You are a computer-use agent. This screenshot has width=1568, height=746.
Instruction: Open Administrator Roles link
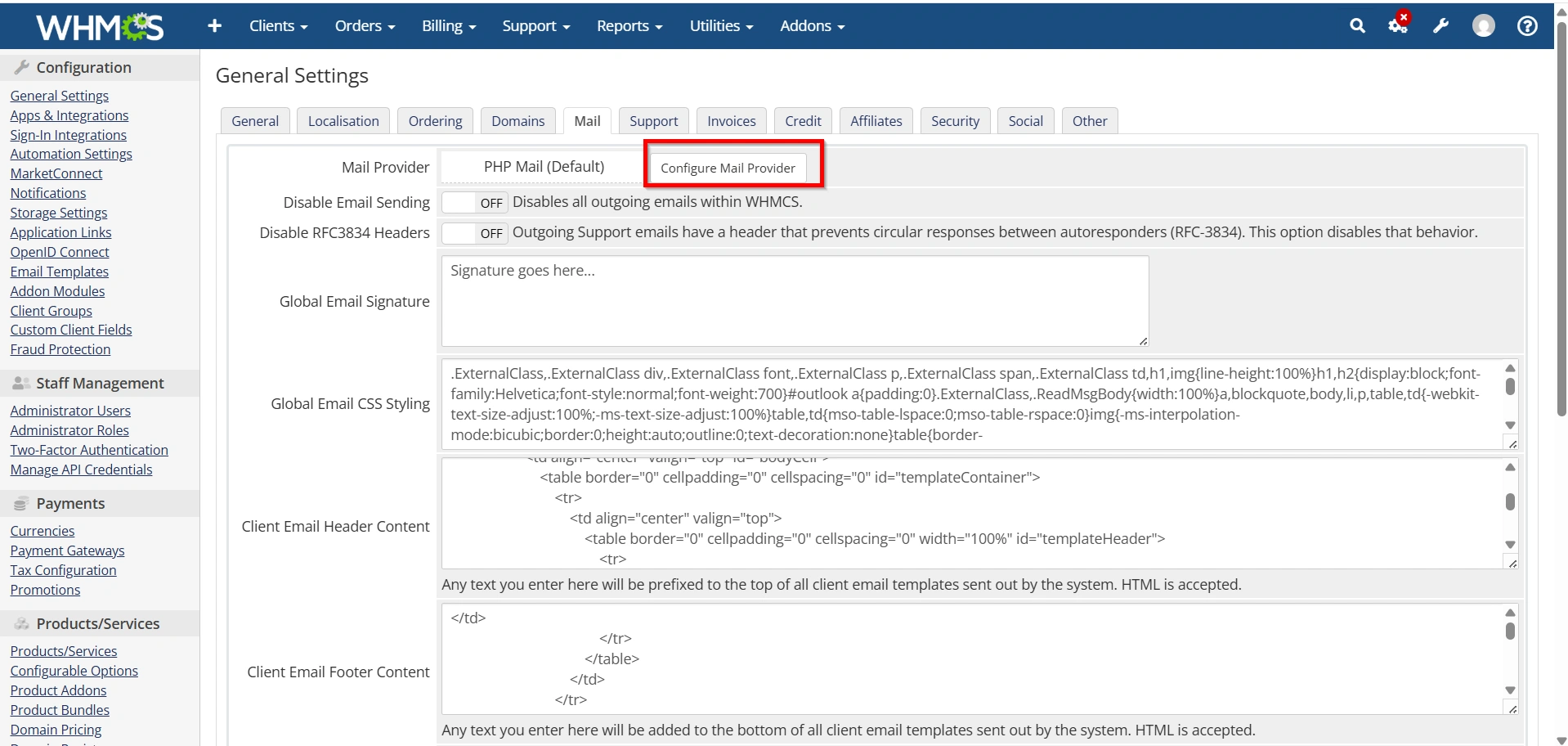pos(69,430)
